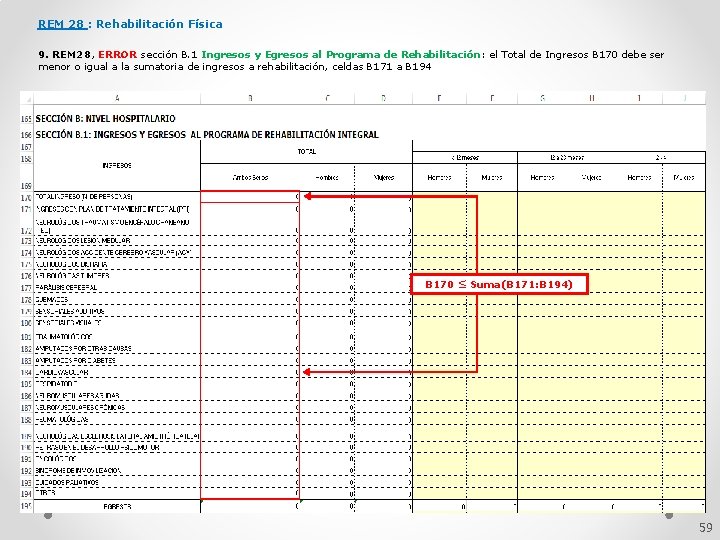Click Ambos Sexos cell of Otros row
The height and width of the screenshot is (540, 720).
[x=250, y=494]
